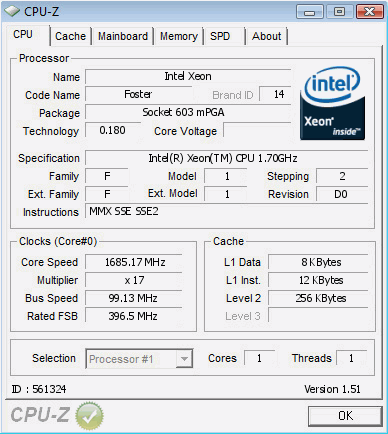This screenshot has width=388, height=434.
Task: Open the About tab
Action: click(x=266, y=36)
